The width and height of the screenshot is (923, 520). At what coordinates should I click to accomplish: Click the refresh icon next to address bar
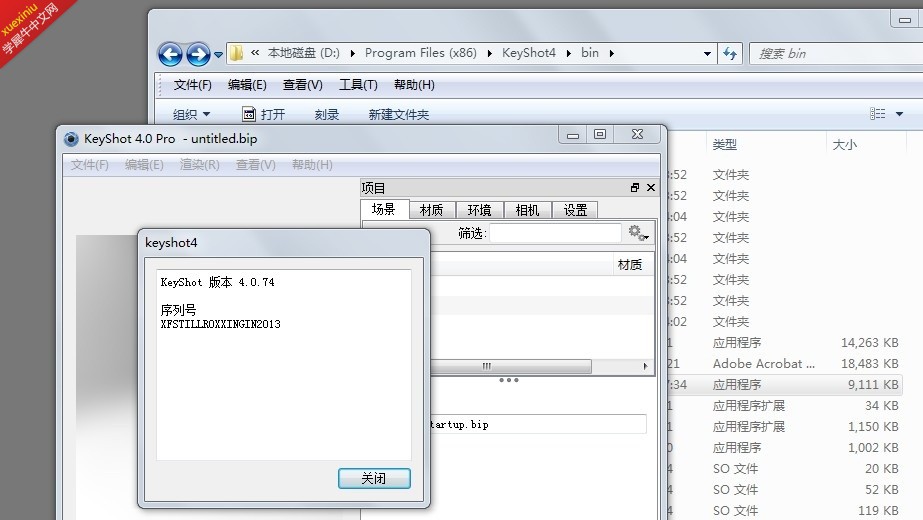730,54
